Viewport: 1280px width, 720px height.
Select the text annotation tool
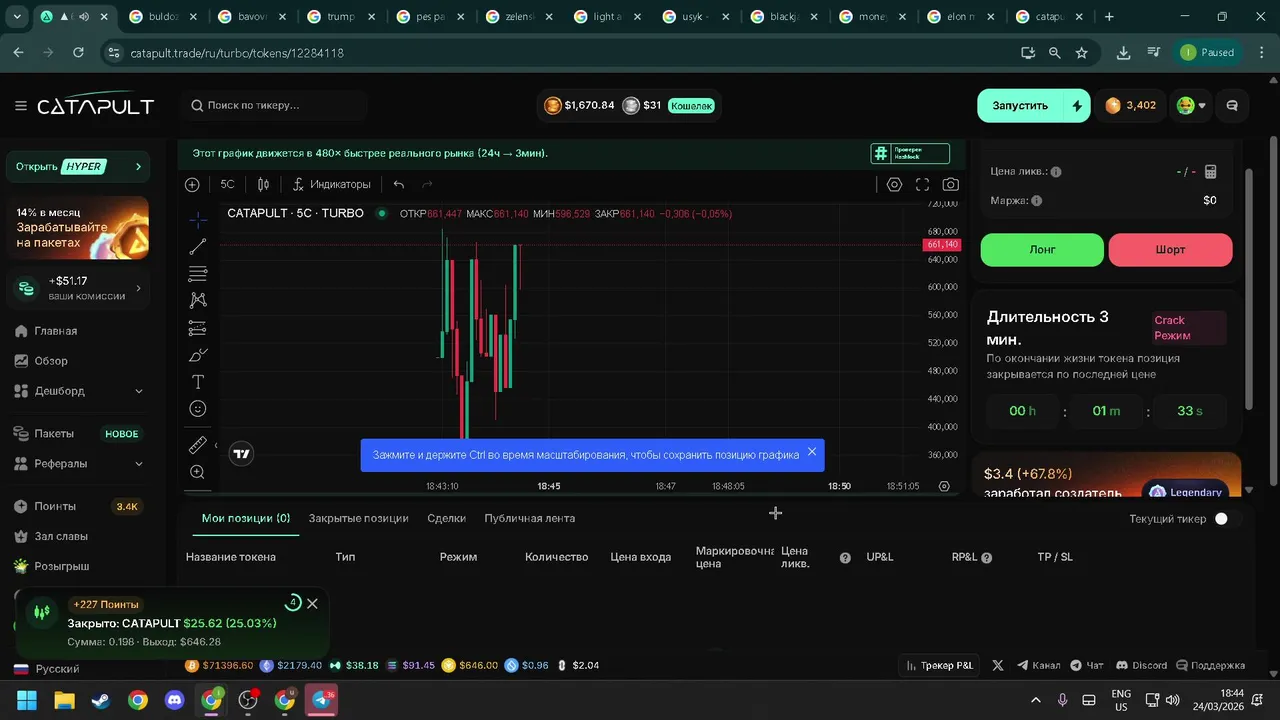pos(198,382)
